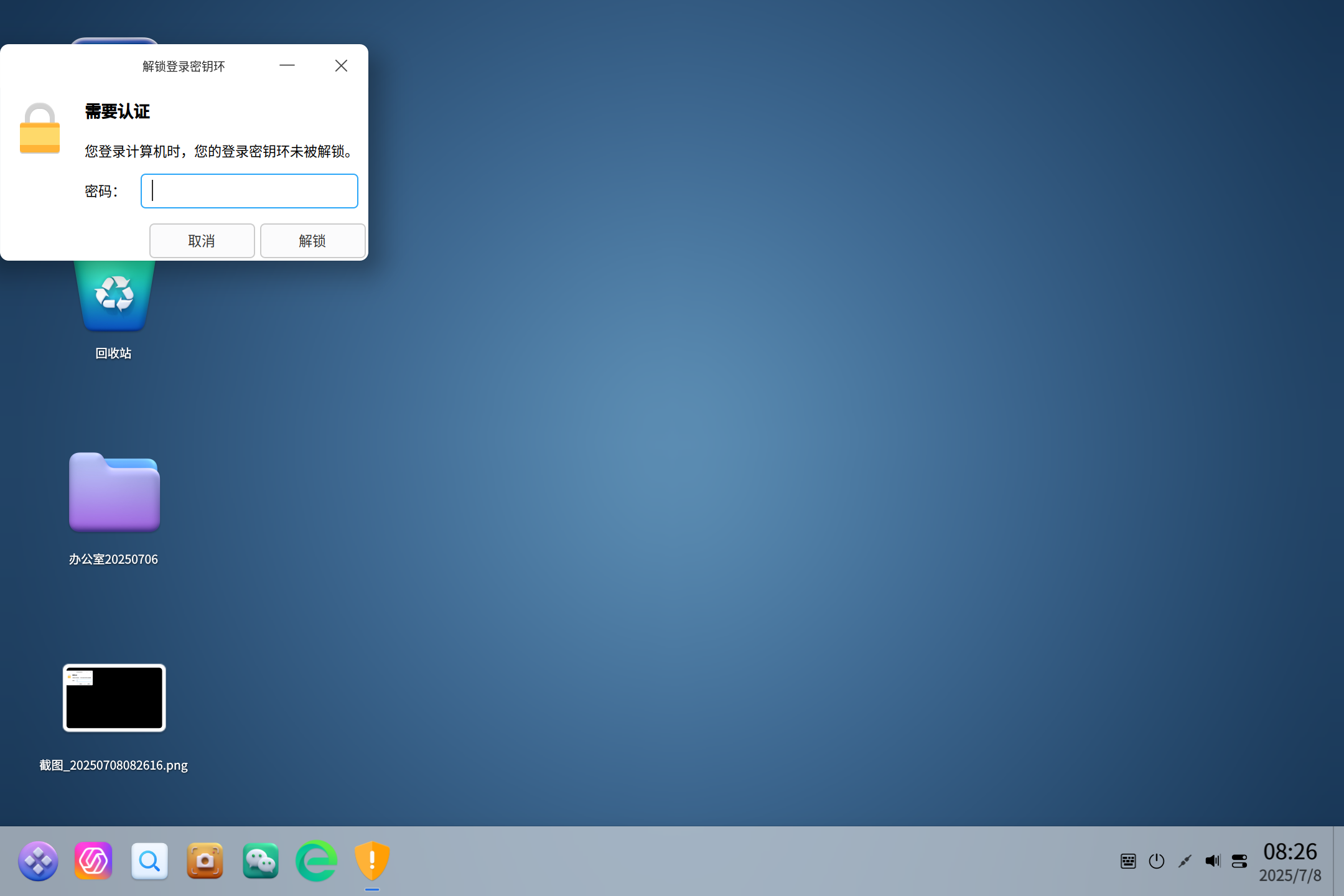Open the orange camera screenshot app
Viewport: 1344px width, 896px height.
(x=205, y=861)
